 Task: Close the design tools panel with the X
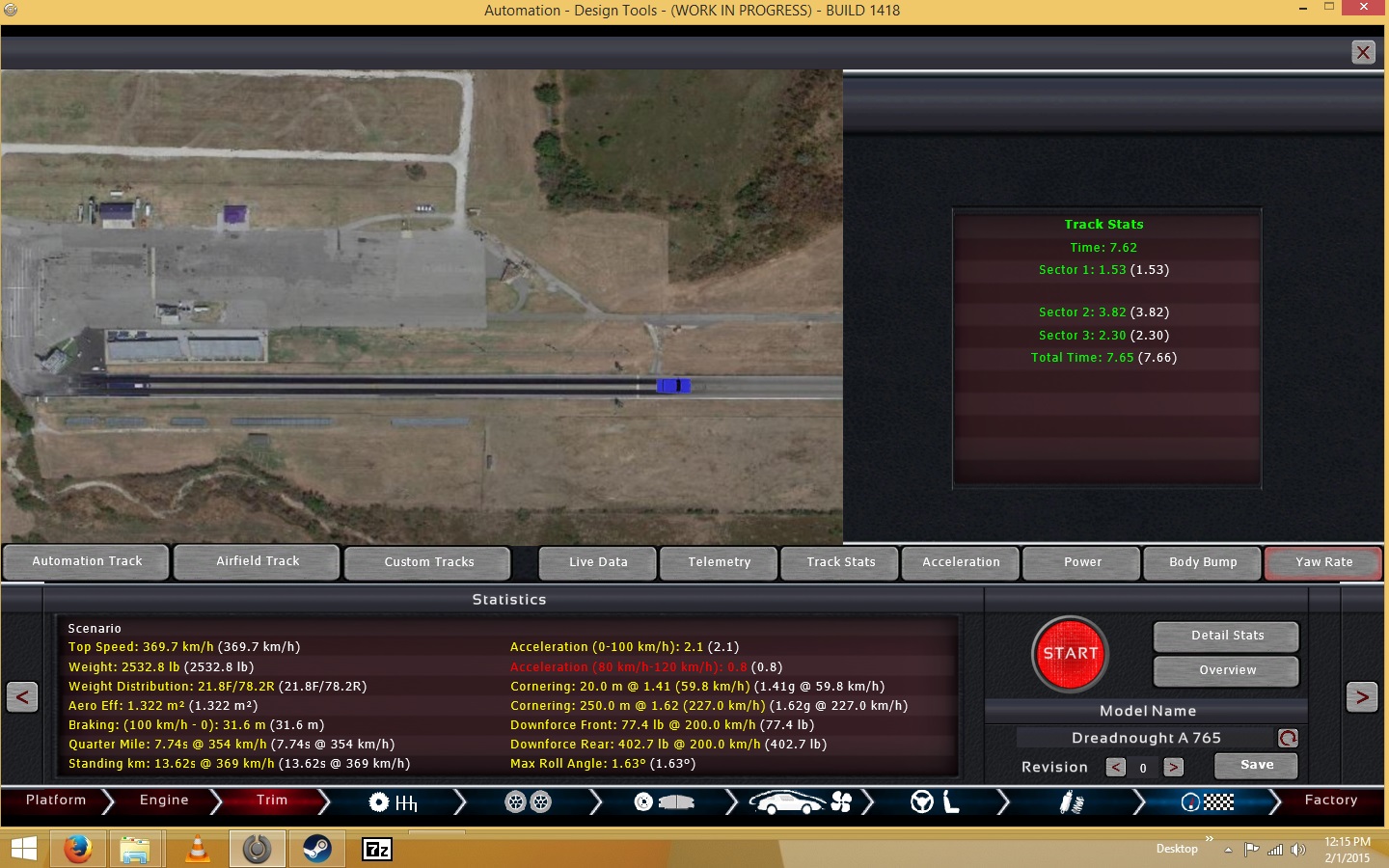[1363, 52]
